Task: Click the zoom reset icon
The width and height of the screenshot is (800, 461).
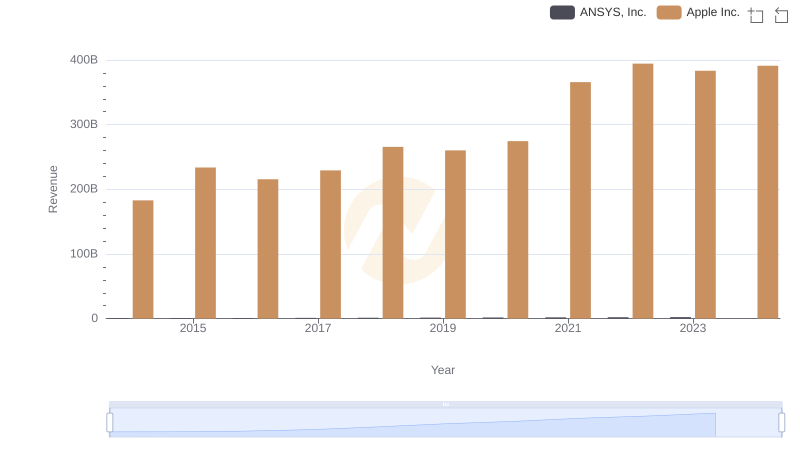Action: tap(782, 15)
